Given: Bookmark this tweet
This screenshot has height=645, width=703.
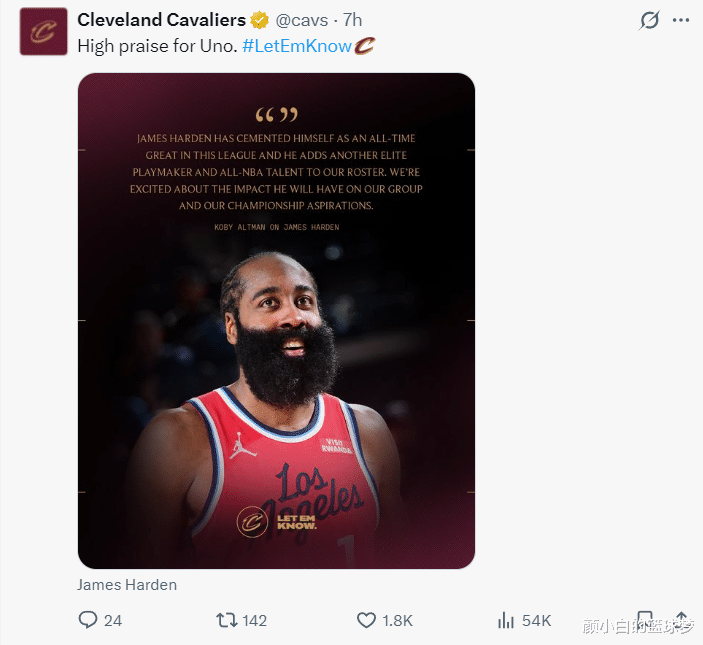Looking at the screenshot, I should [645, 620].
